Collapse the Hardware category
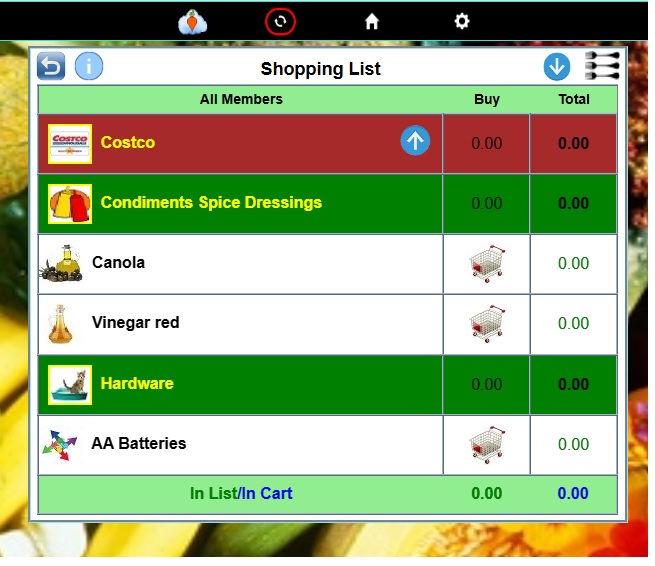 pyautogui.click(x=137, y=383)
